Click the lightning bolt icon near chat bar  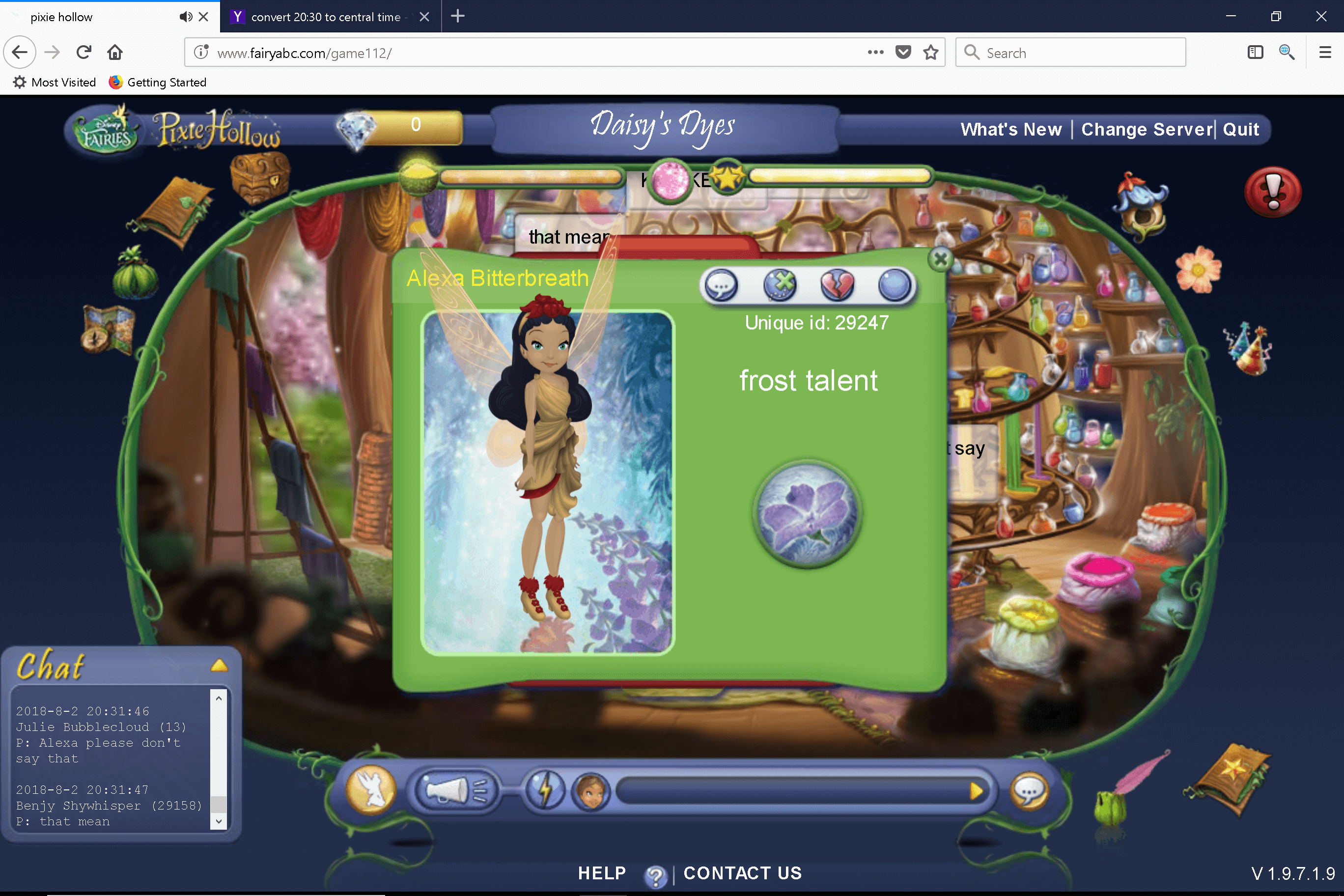click(x=545, y=791)
